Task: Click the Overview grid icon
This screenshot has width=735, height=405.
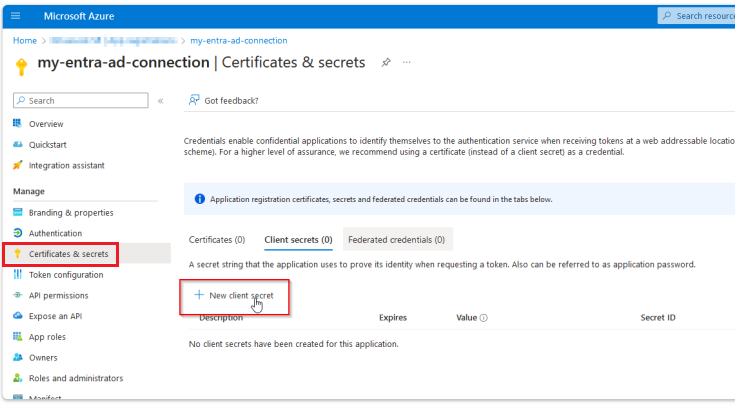Action: (x=17, y=123)
